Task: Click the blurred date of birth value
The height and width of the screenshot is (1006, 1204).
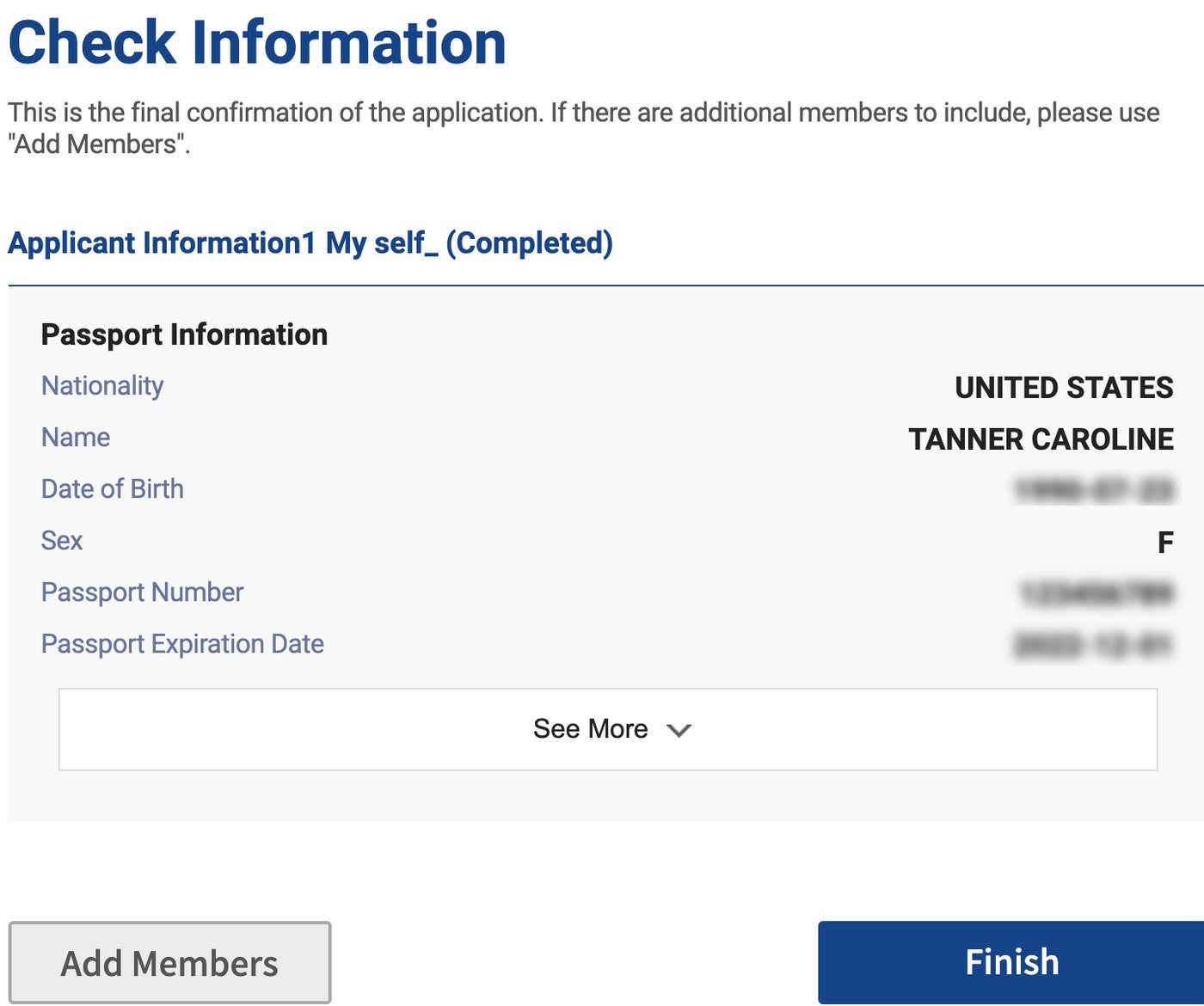Action: pos(1094,490)
